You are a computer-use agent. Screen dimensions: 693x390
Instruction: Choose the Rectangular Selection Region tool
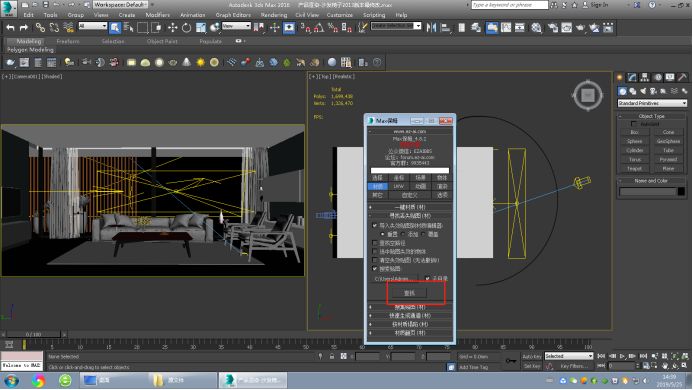point(142,27)
